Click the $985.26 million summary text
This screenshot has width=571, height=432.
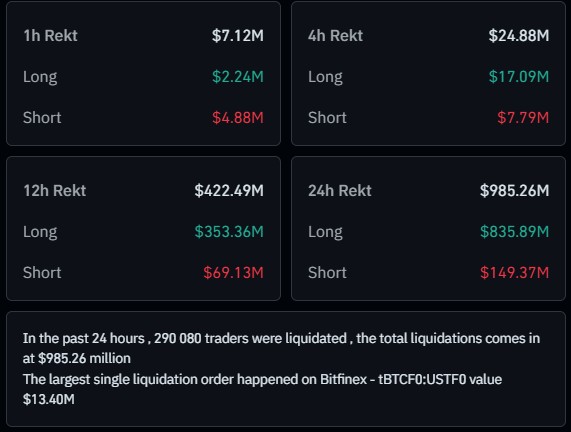[x=84, y=358]
